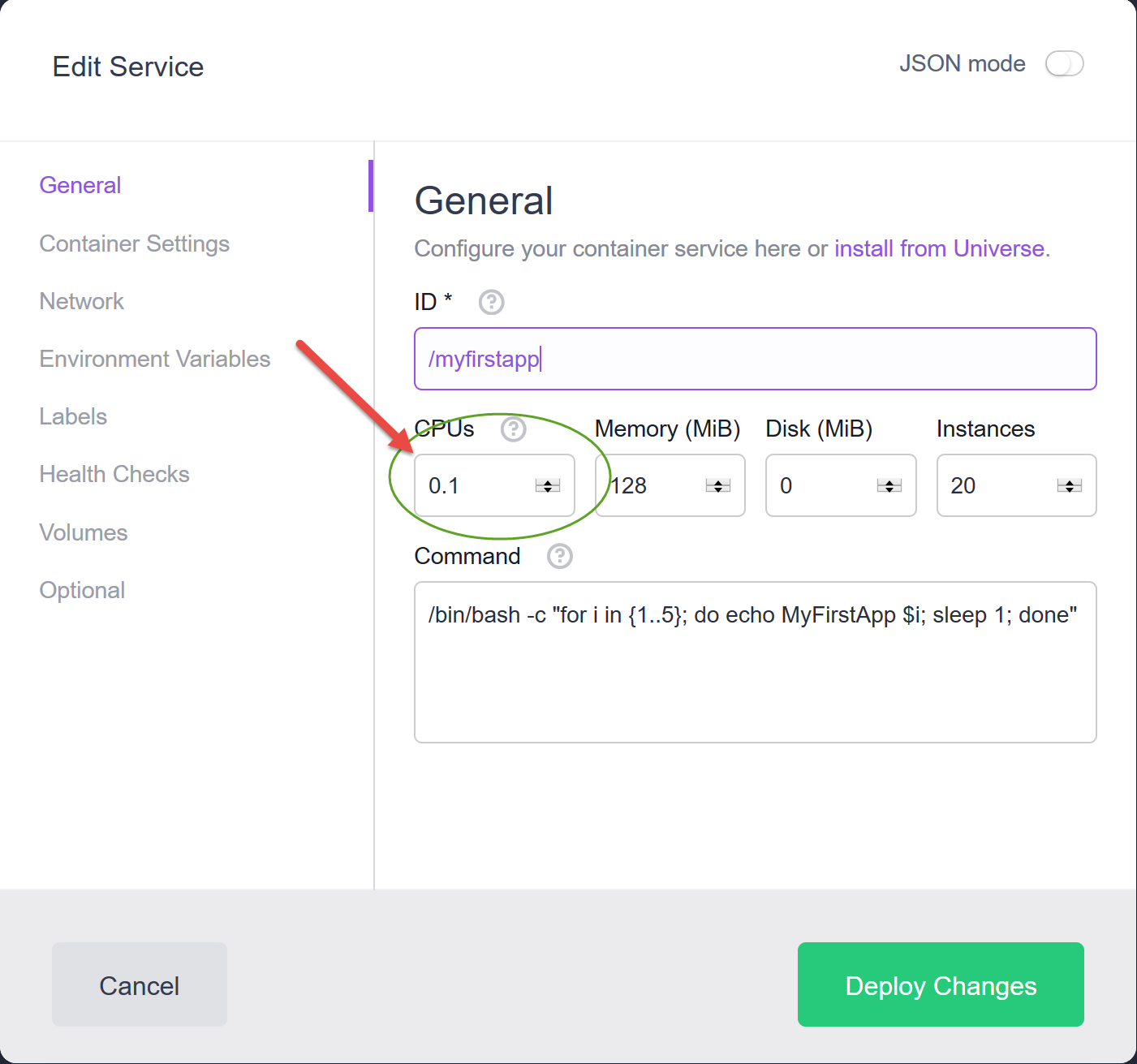This screenshot has height=1064, width=1137.
Task: Open the Health Checks section
Action: pyautogui.click(x=114, y=474)
